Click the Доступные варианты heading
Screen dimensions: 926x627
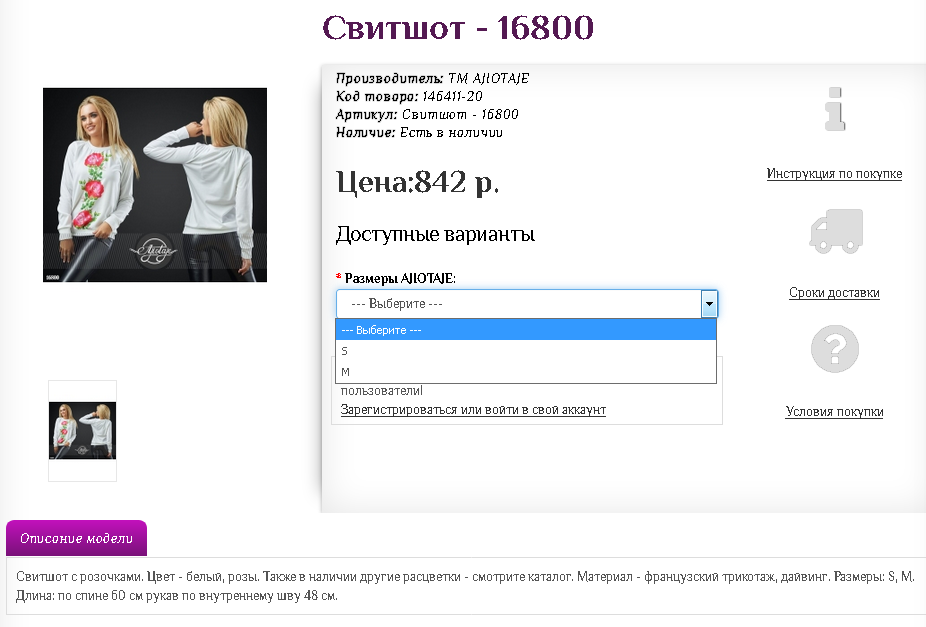435,235
